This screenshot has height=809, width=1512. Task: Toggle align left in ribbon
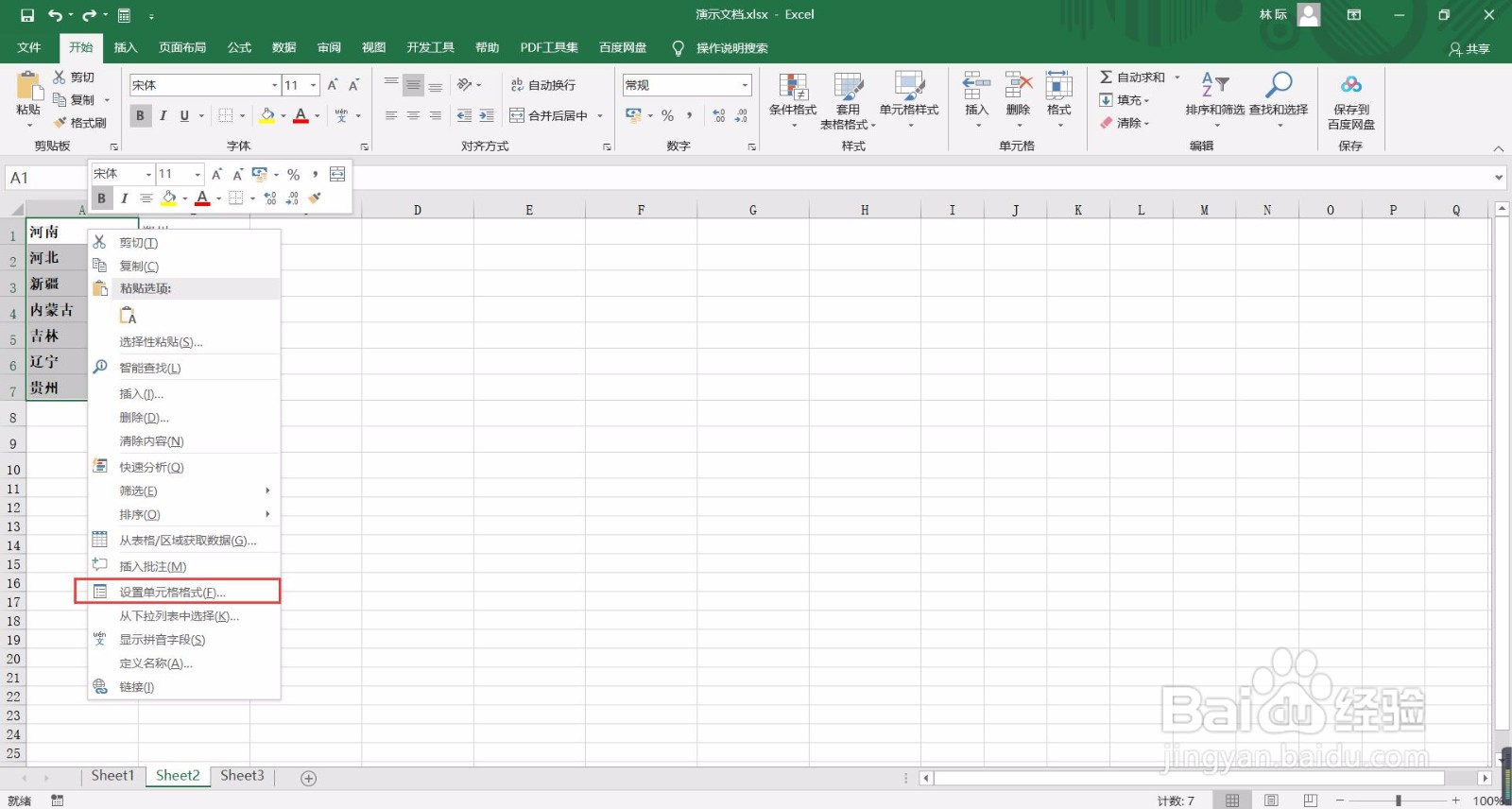click(x=390, y=115)
